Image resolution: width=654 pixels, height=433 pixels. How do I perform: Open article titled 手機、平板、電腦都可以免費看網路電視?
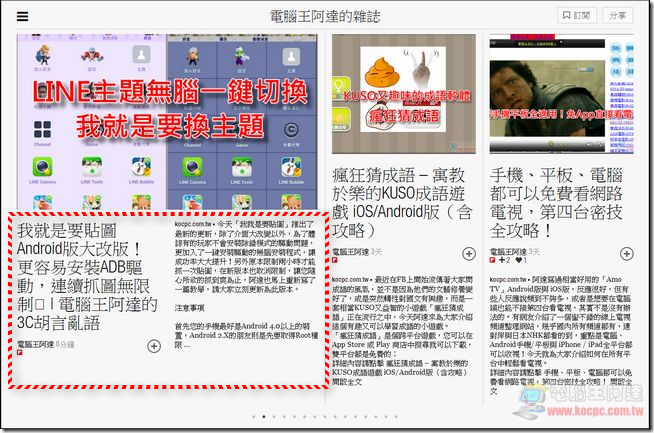point(556,203)
